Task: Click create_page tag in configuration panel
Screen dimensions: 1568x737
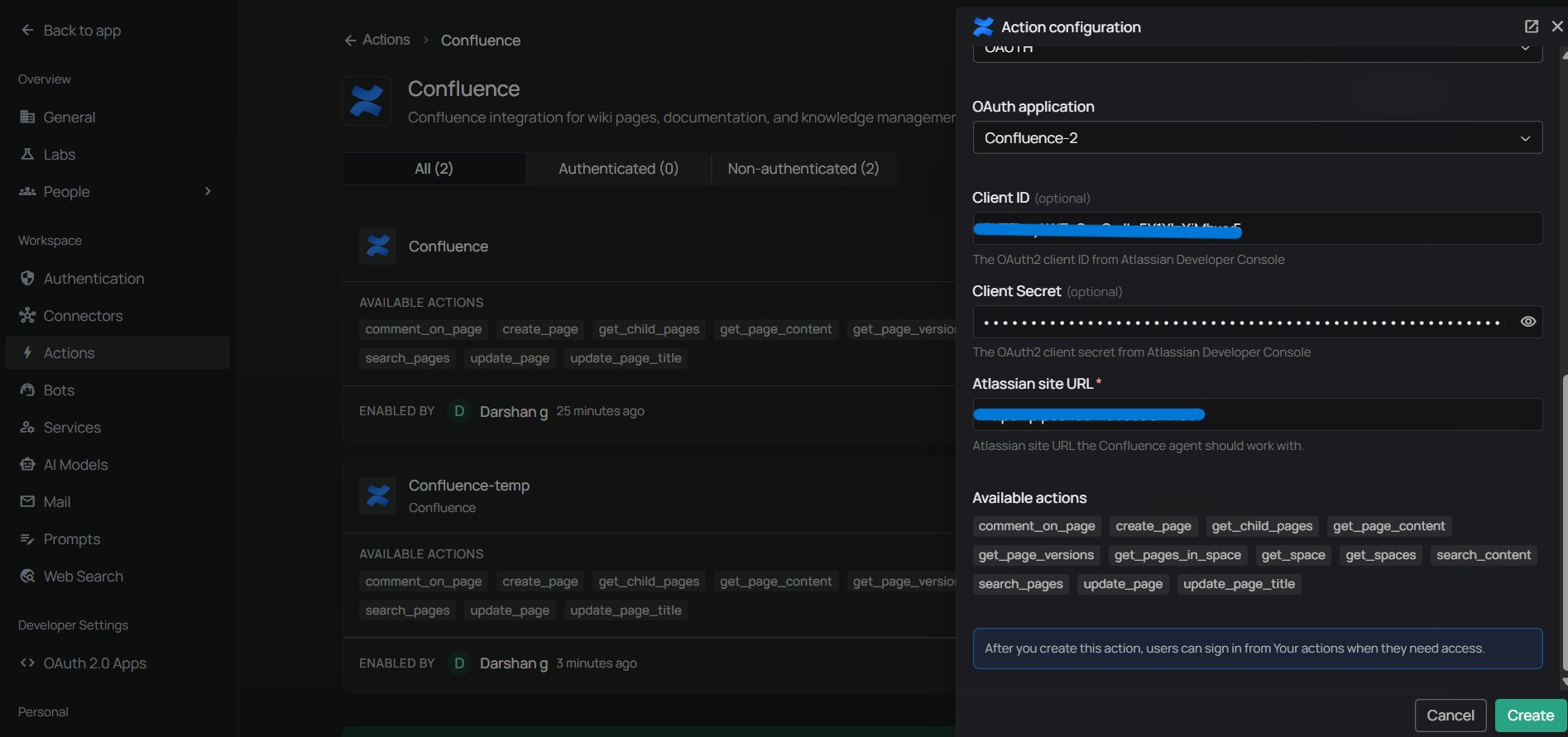Action: coord(1153,526)
